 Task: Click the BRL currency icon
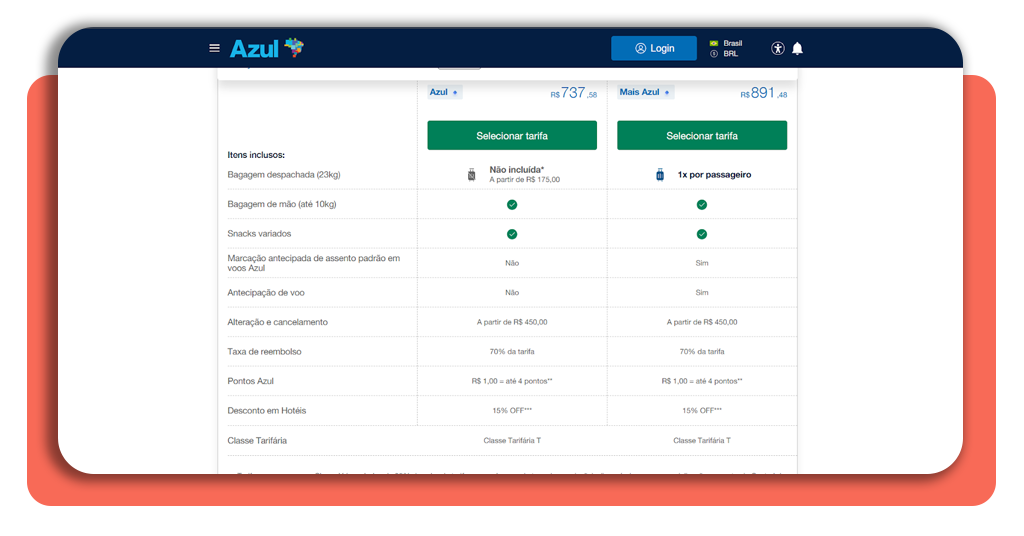point(714,54)
